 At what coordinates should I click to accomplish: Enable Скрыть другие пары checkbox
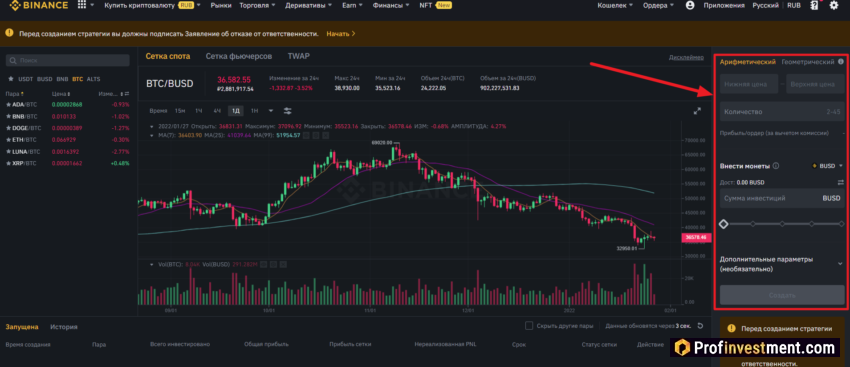pos(529,326)
